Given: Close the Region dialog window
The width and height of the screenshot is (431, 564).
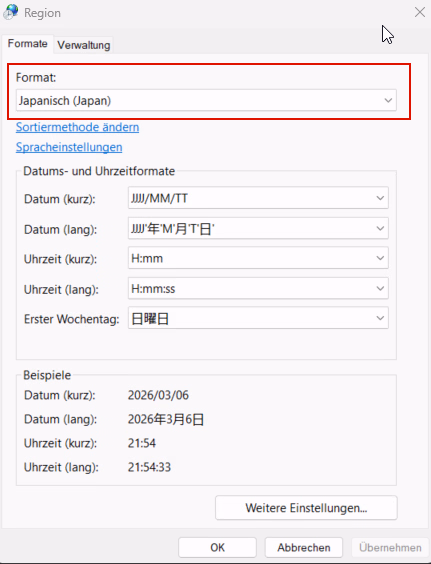Looking at the screenshot, I should [x=419, y=12].
